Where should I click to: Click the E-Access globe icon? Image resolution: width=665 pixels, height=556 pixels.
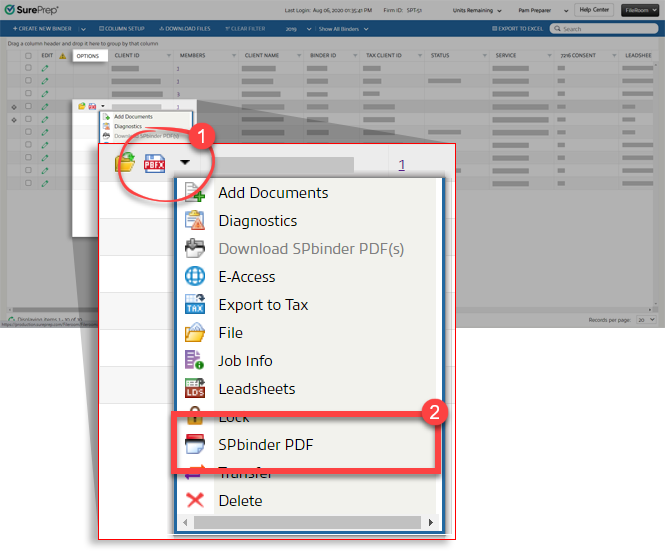coord(195,276)
